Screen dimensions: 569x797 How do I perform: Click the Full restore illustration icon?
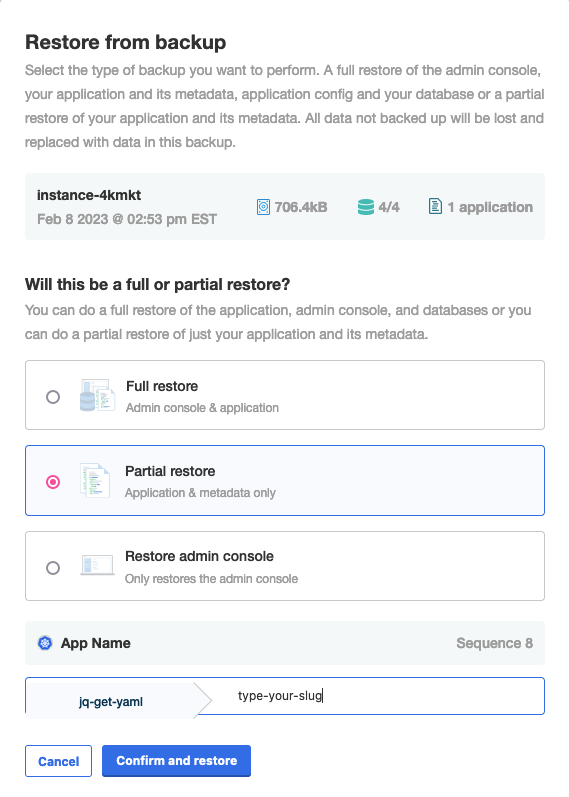pos(97,395)
